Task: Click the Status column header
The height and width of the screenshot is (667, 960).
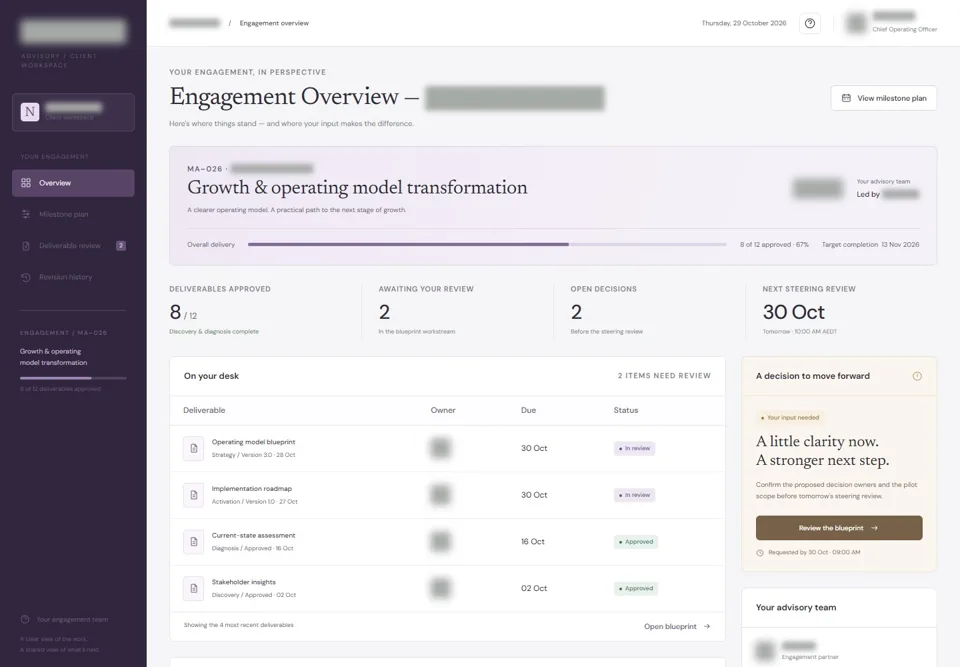Action: point(626,410)
